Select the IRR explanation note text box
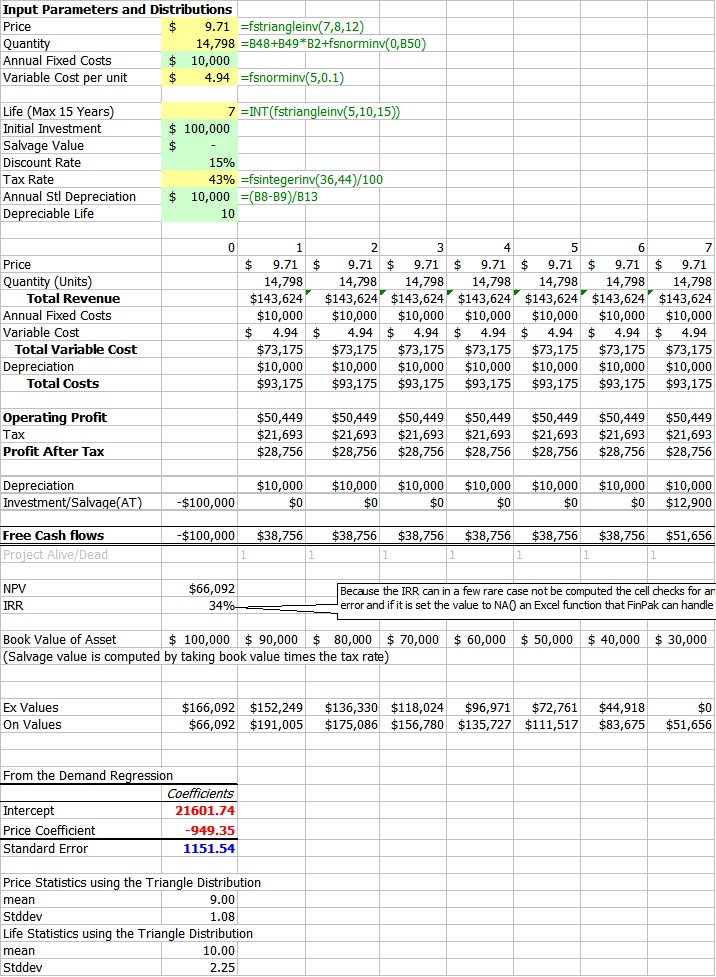The image size is (716, 977). click(x=527, y=598)
